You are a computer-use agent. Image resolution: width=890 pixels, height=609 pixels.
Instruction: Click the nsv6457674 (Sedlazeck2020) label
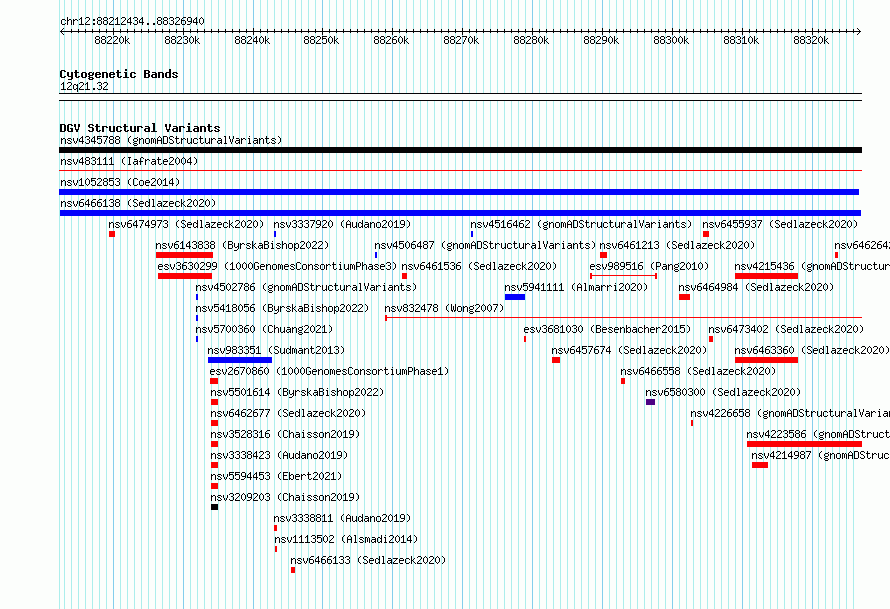(629, 350)
